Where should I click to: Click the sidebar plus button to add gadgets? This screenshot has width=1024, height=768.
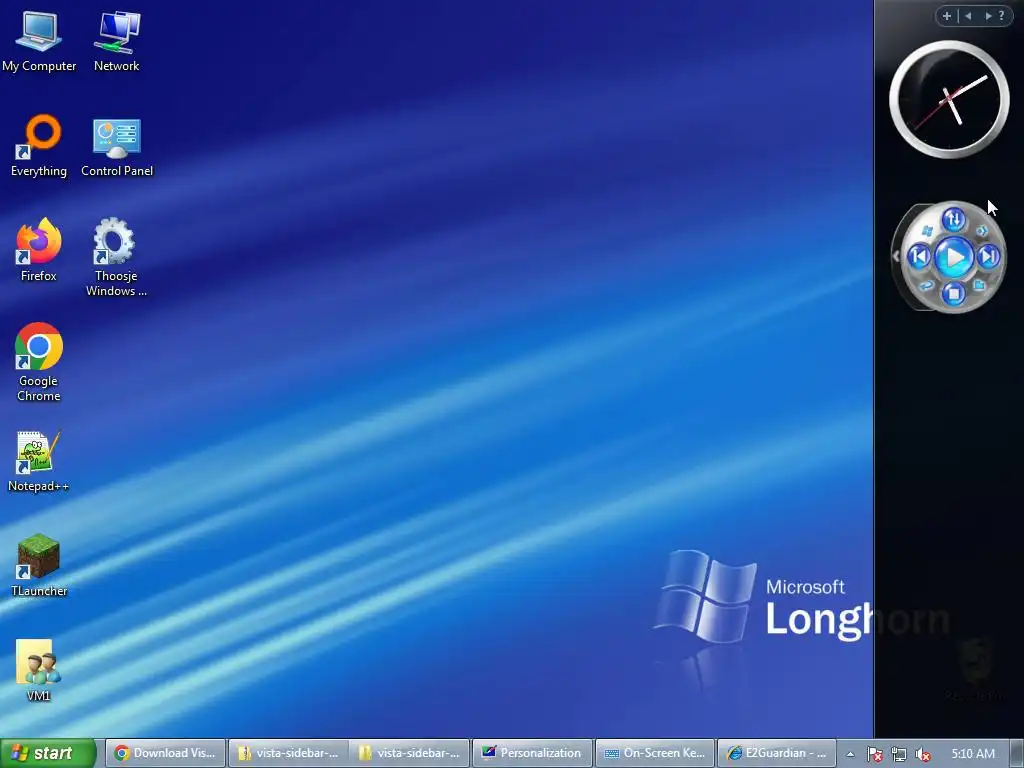tap(947, 16)
